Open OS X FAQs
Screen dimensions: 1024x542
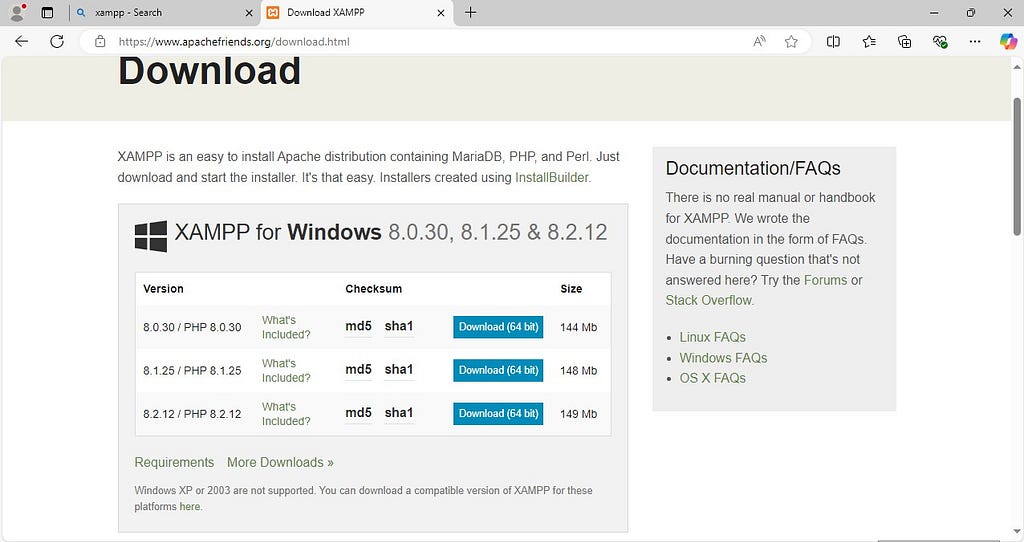coord(712,378)
